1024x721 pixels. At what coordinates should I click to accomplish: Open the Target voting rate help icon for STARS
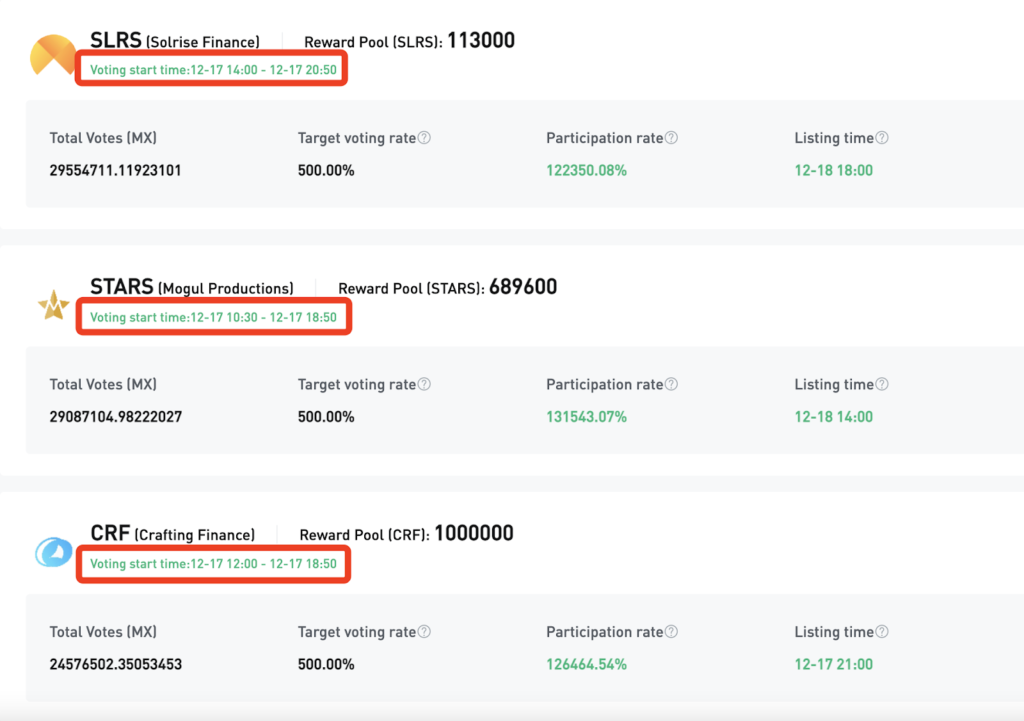[x=424, y=385]
